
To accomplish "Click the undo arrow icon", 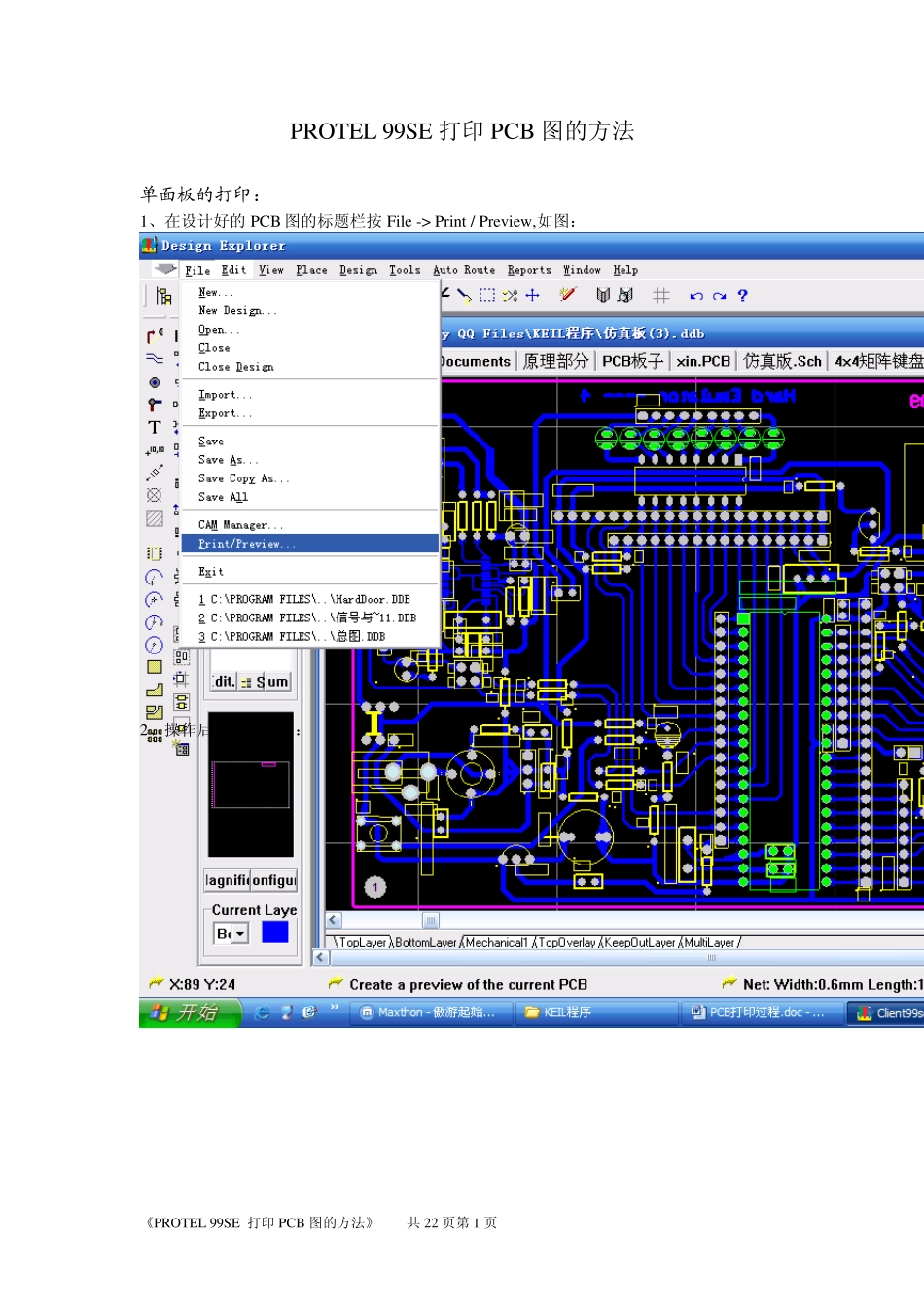I will (x=696, y=296).
